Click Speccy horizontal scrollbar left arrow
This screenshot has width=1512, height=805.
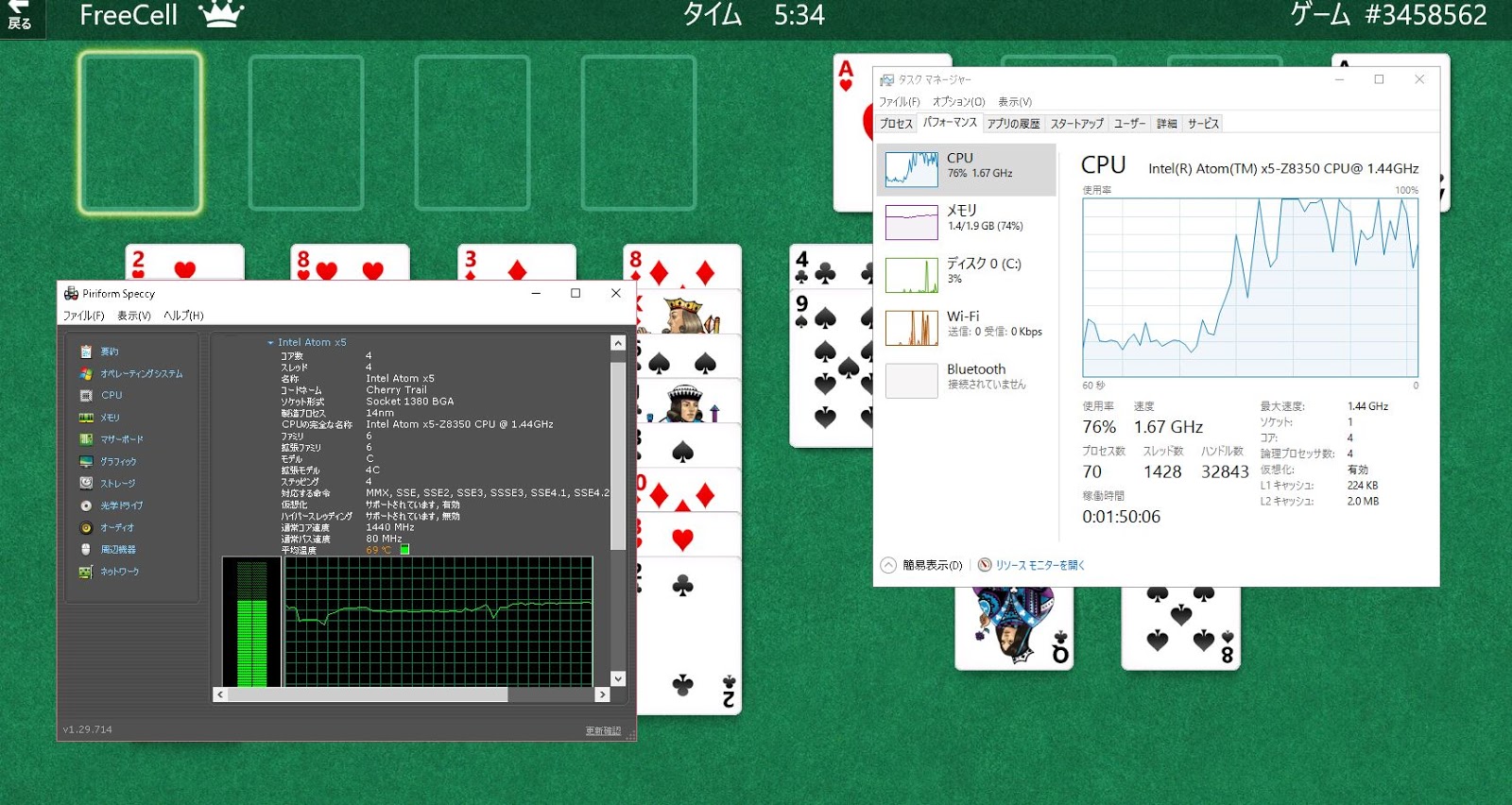(x=220, y=694)
